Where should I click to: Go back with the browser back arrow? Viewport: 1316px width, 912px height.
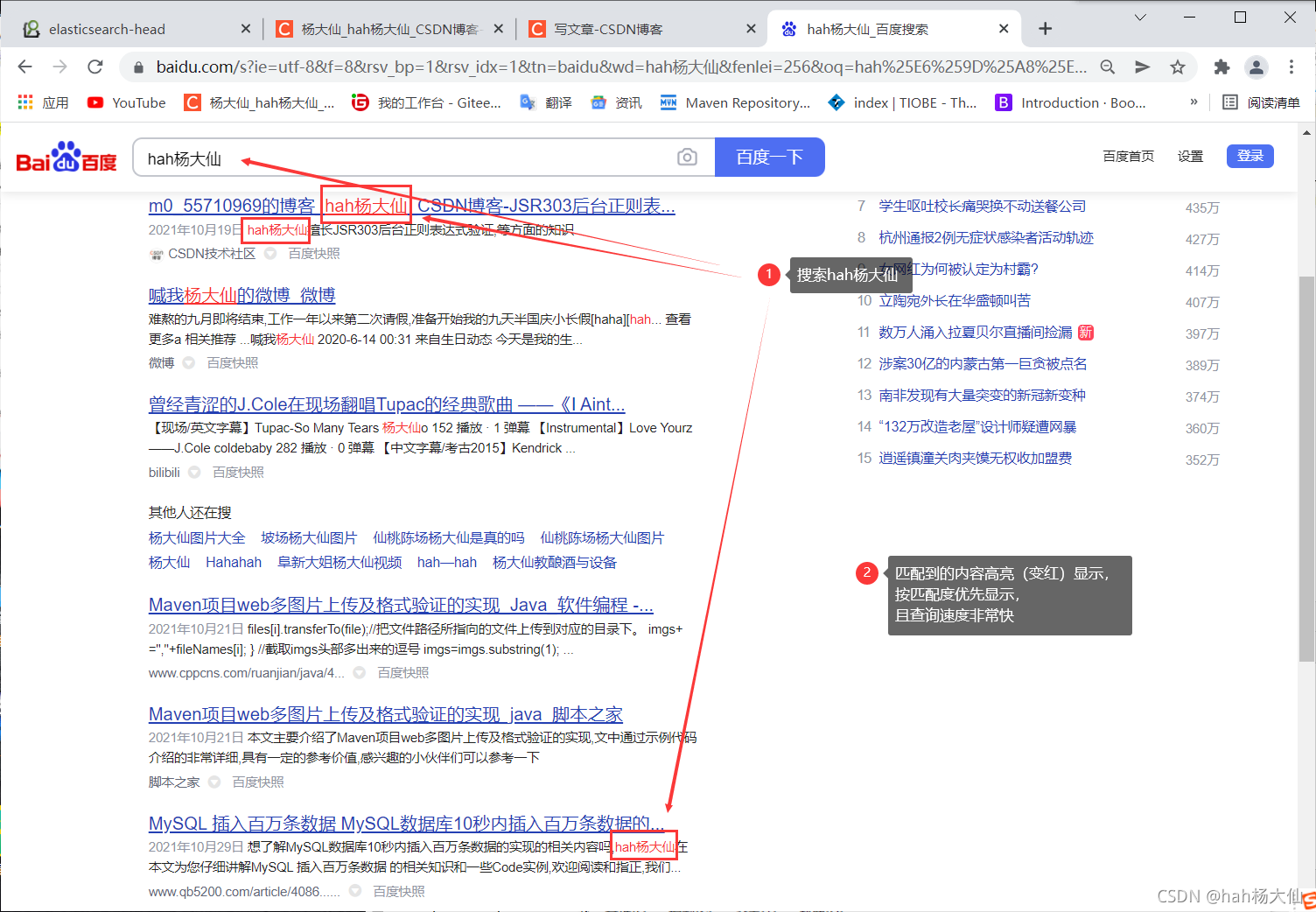pyautogui.click(x=24, y=67)
